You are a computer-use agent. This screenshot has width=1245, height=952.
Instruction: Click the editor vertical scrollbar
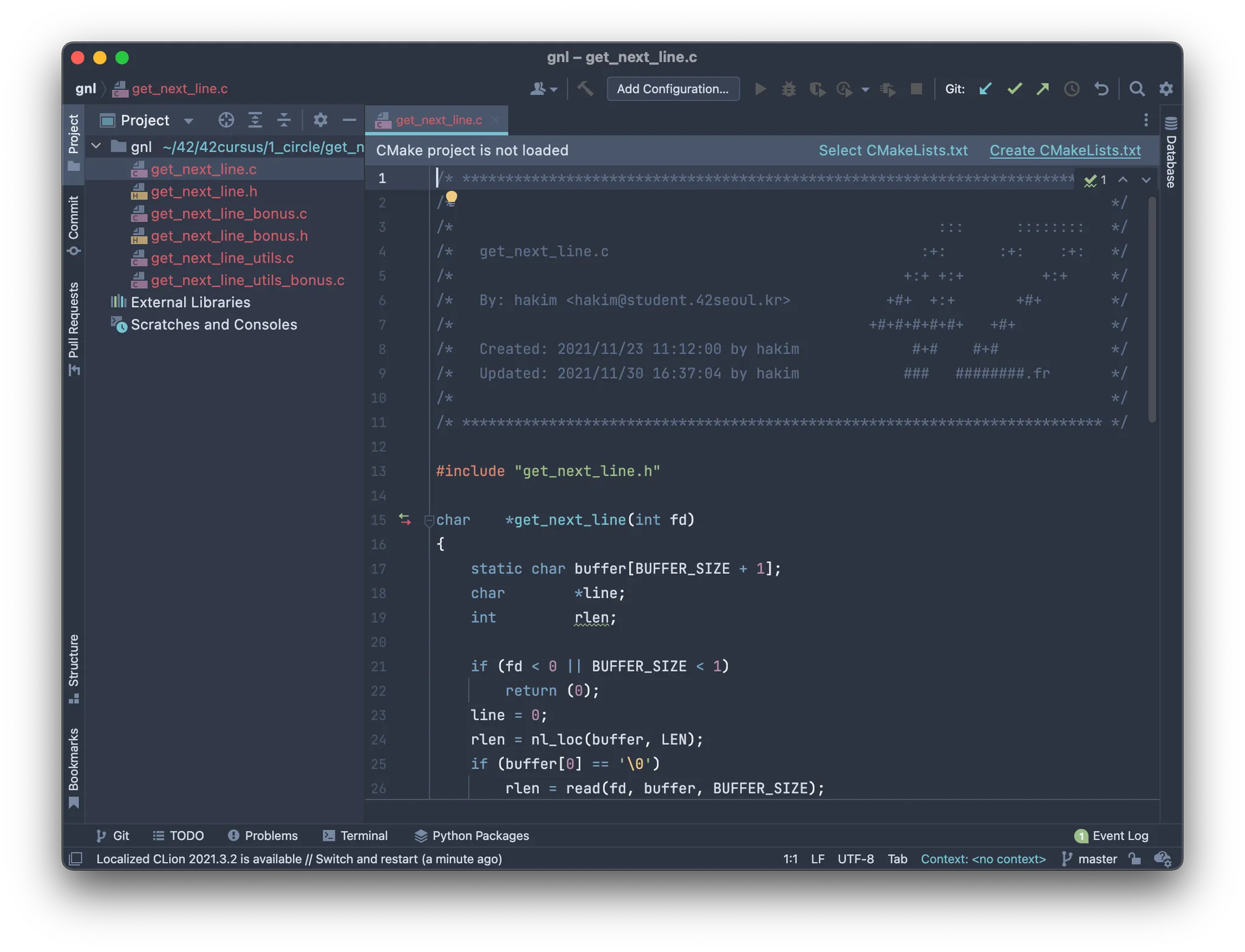point(1152,310)
